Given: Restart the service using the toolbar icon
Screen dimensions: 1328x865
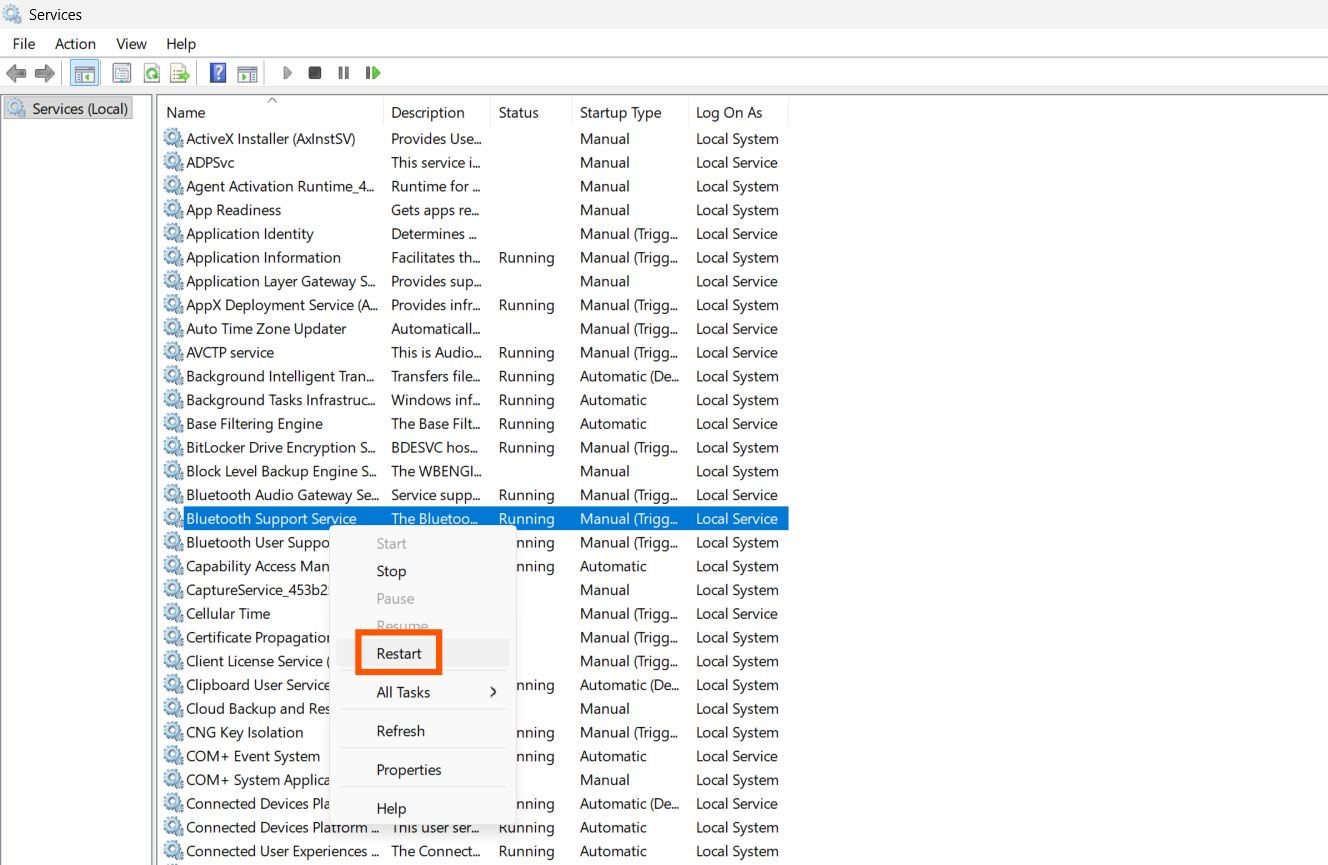Looking at the screenshot, I should point(373,72).
